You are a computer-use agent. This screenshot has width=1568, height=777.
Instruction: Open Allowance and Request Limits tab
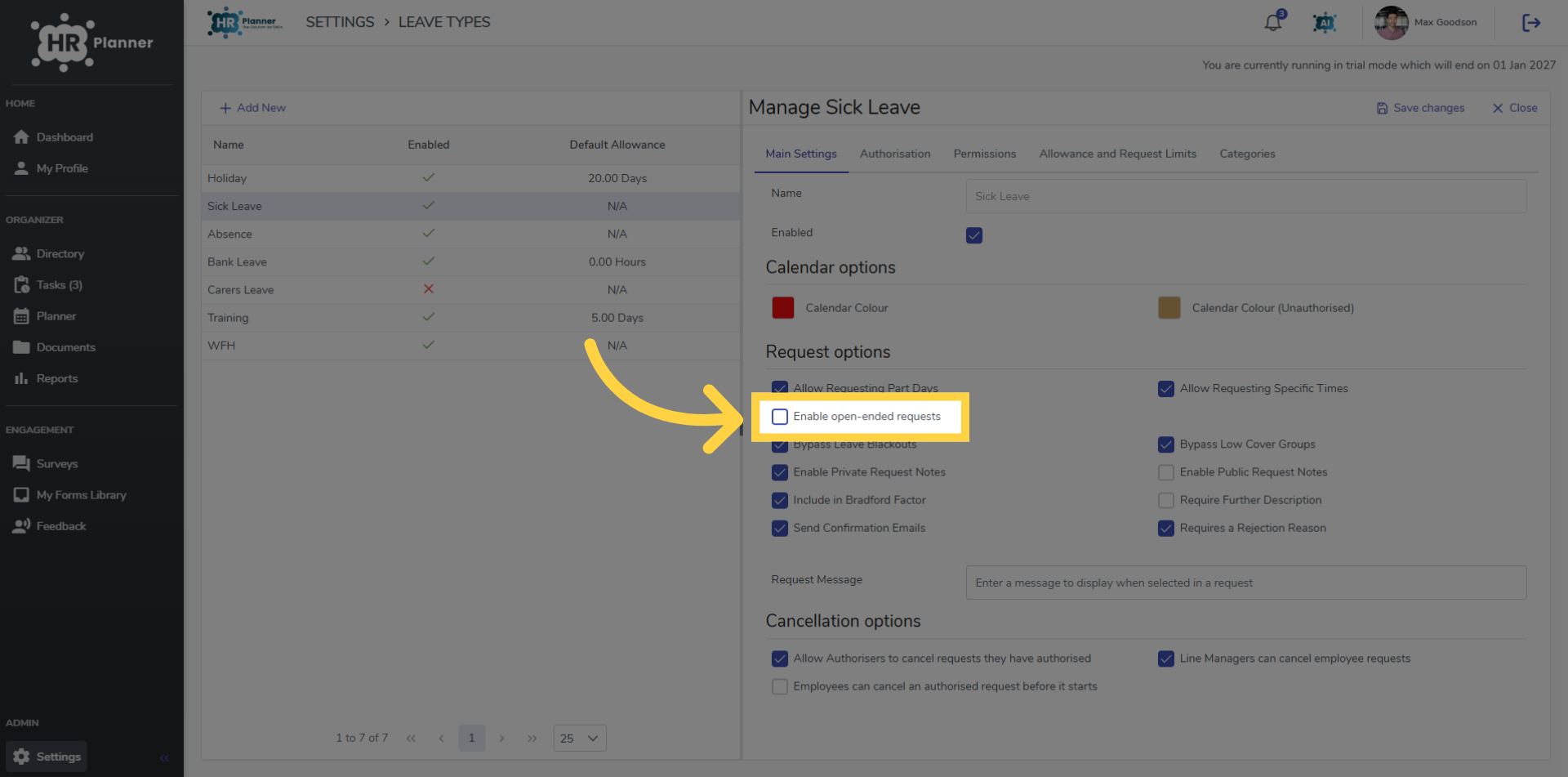pos(1118,154)
